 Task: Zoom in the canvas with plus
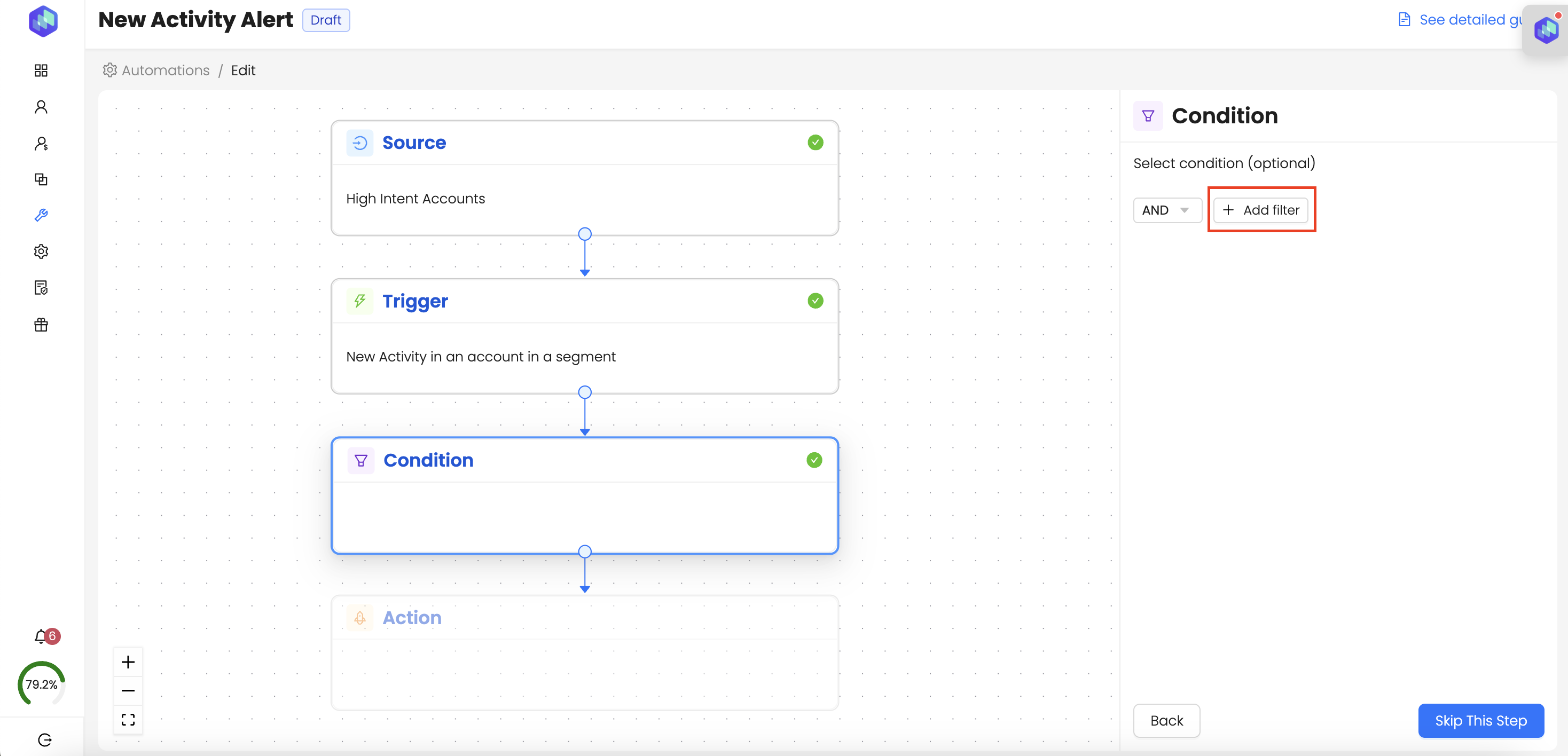coord(128,662)
